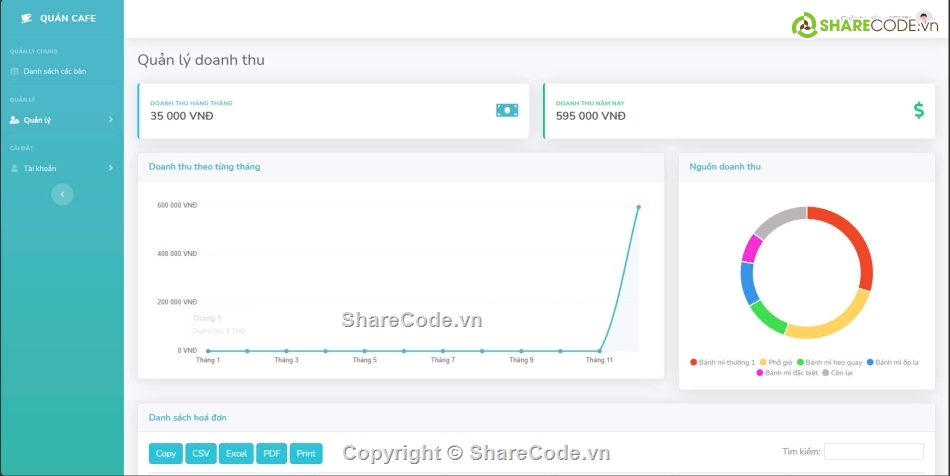Collapse the sidebar with round arrow button

point(62,194)
